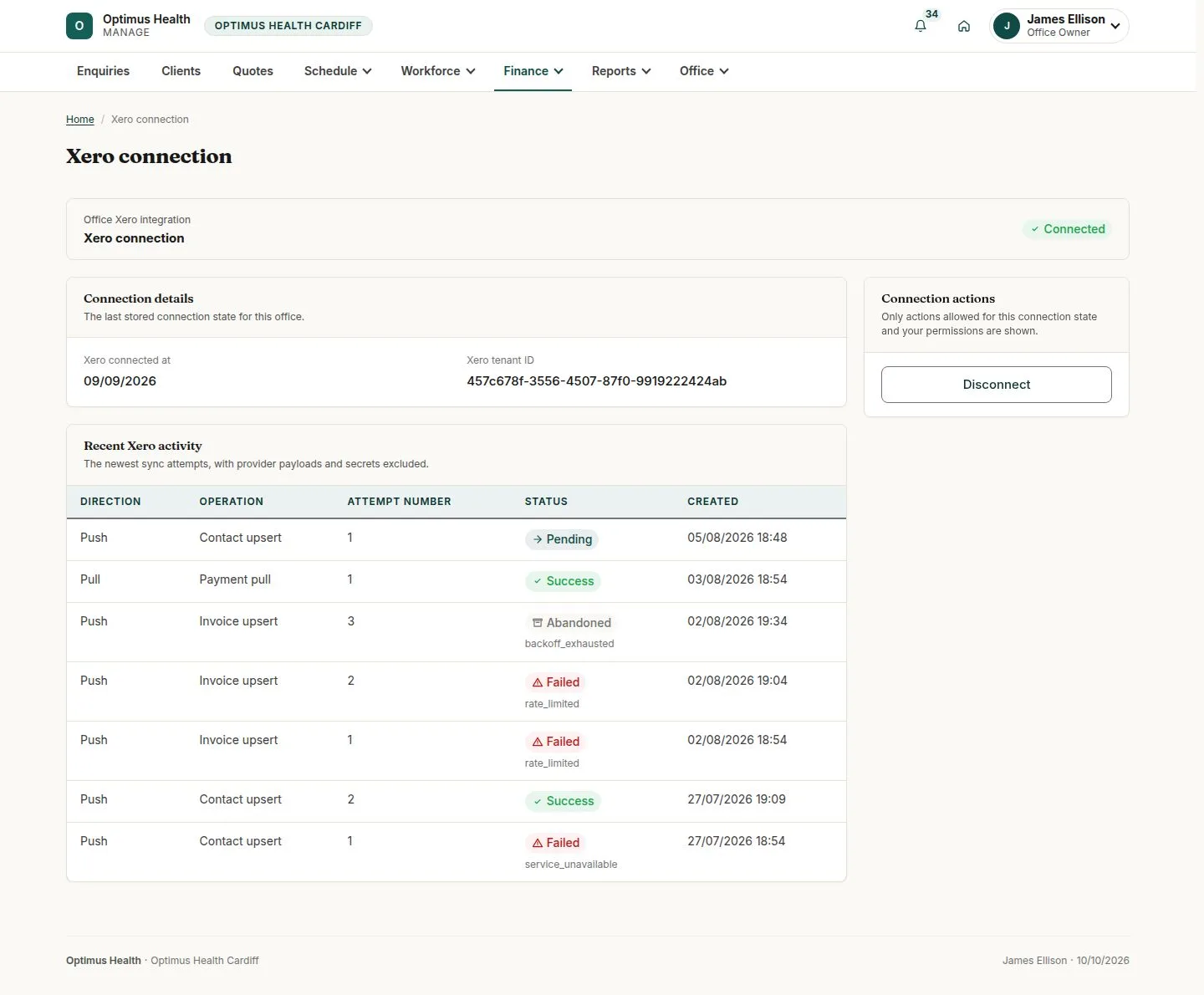Viewport: 1204px width, 995px height.
Task: Click the Xero connection breadcrumb text
Action: coord(150,120)
